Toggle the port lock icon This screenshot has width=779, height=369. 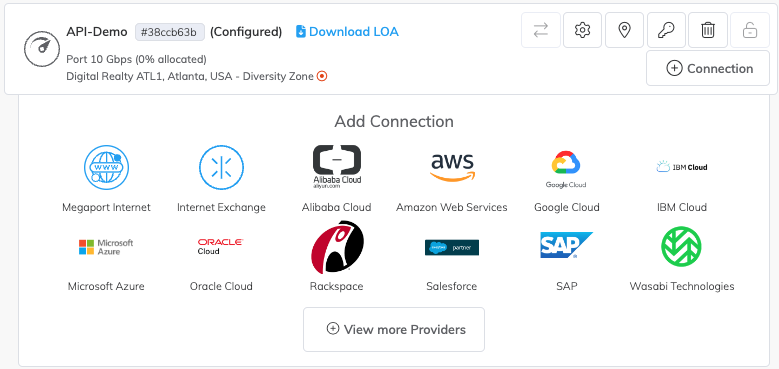[750, 30]
